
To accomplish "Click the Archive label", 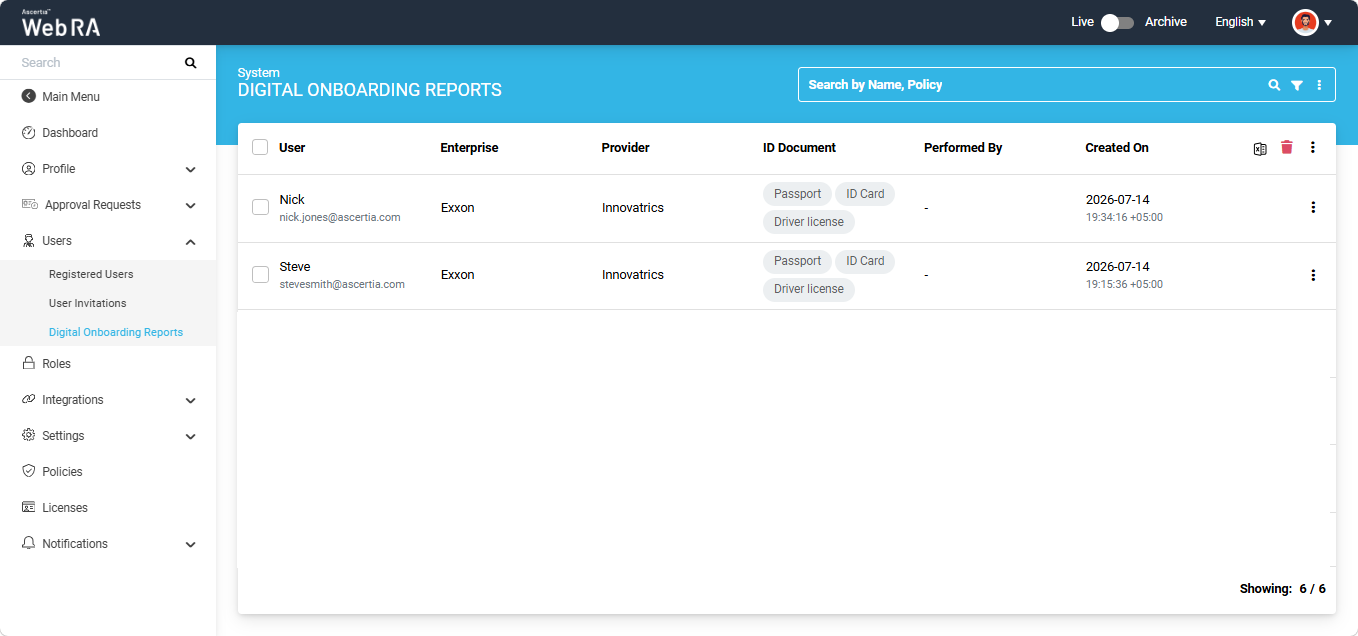I will (1166, 22).
